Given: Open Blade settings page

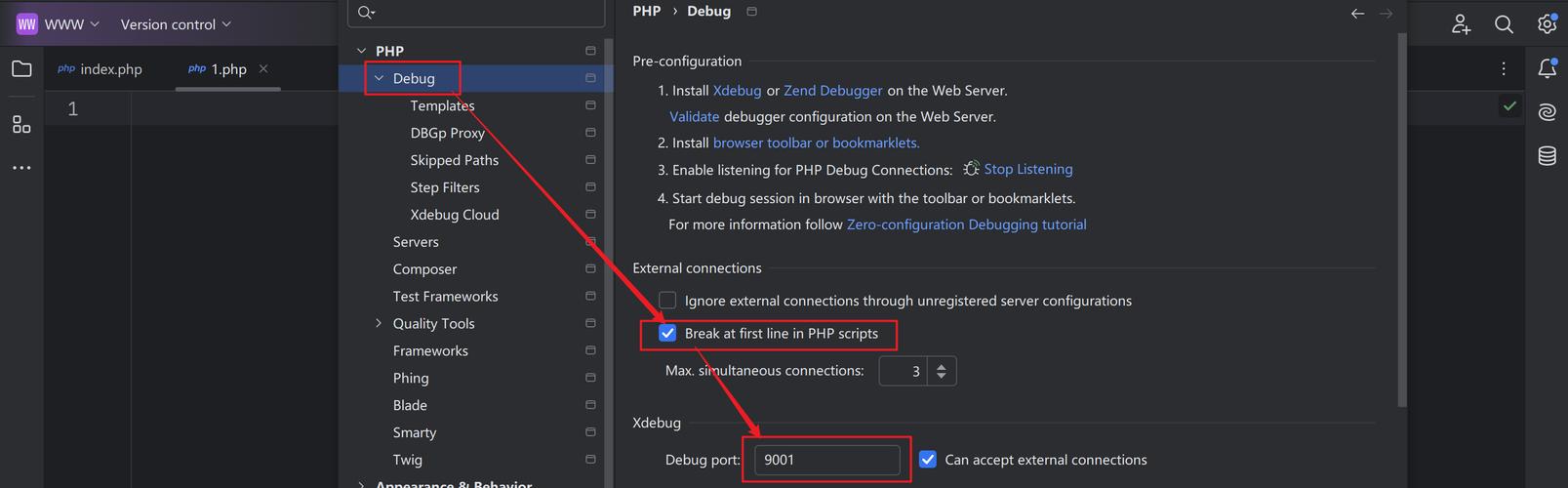Looking at the screenshot, I should (x=410, y=405).
